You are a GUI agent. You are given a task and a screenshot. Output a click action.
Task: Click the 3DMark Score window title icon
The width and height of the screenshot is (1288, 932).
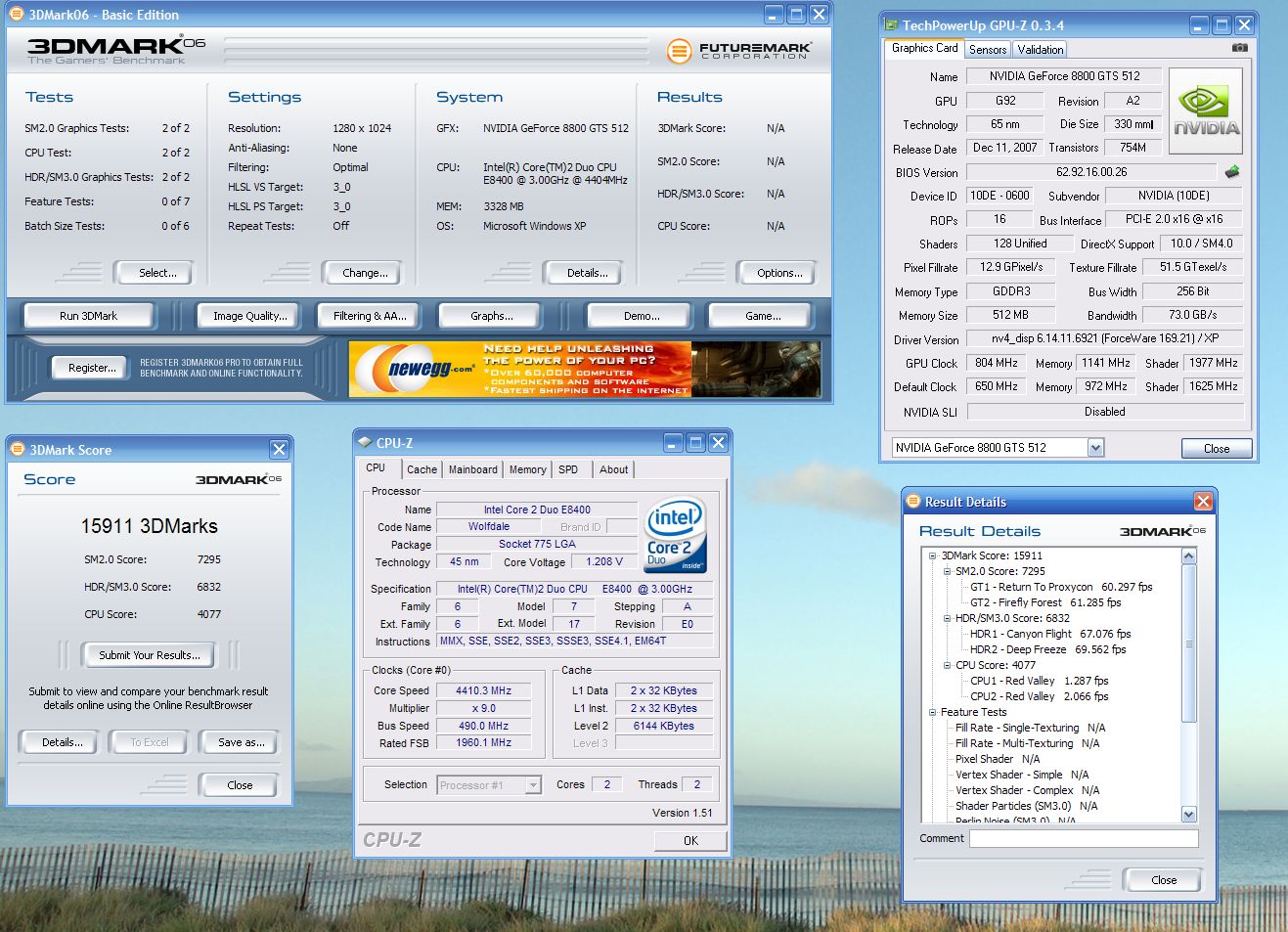(x=18, y=450)
